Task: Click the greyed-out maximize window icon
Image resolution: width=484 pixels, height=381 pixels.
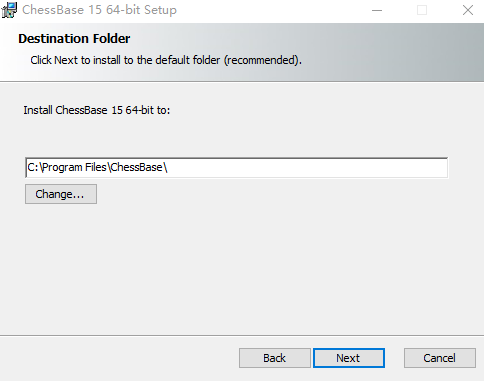Action: tap(422, 10)
